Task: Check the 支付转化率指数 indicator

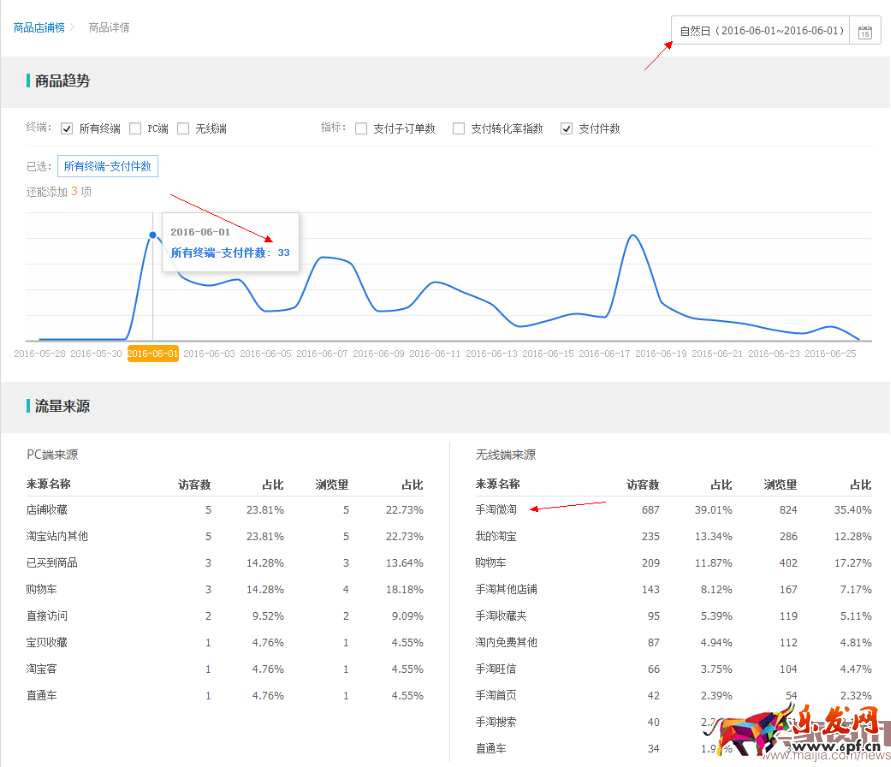Action: 459,129
